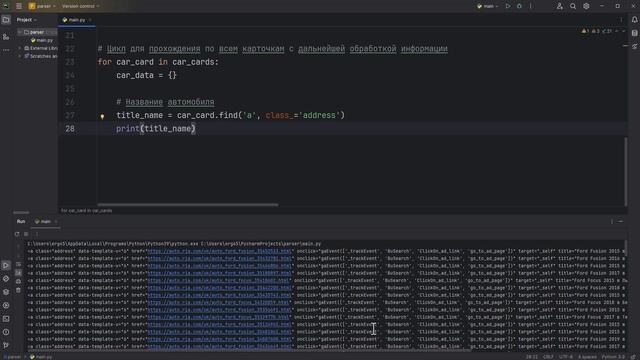Click the vertical editor scrollbar

pyautogui.click(x=625, y=171)
